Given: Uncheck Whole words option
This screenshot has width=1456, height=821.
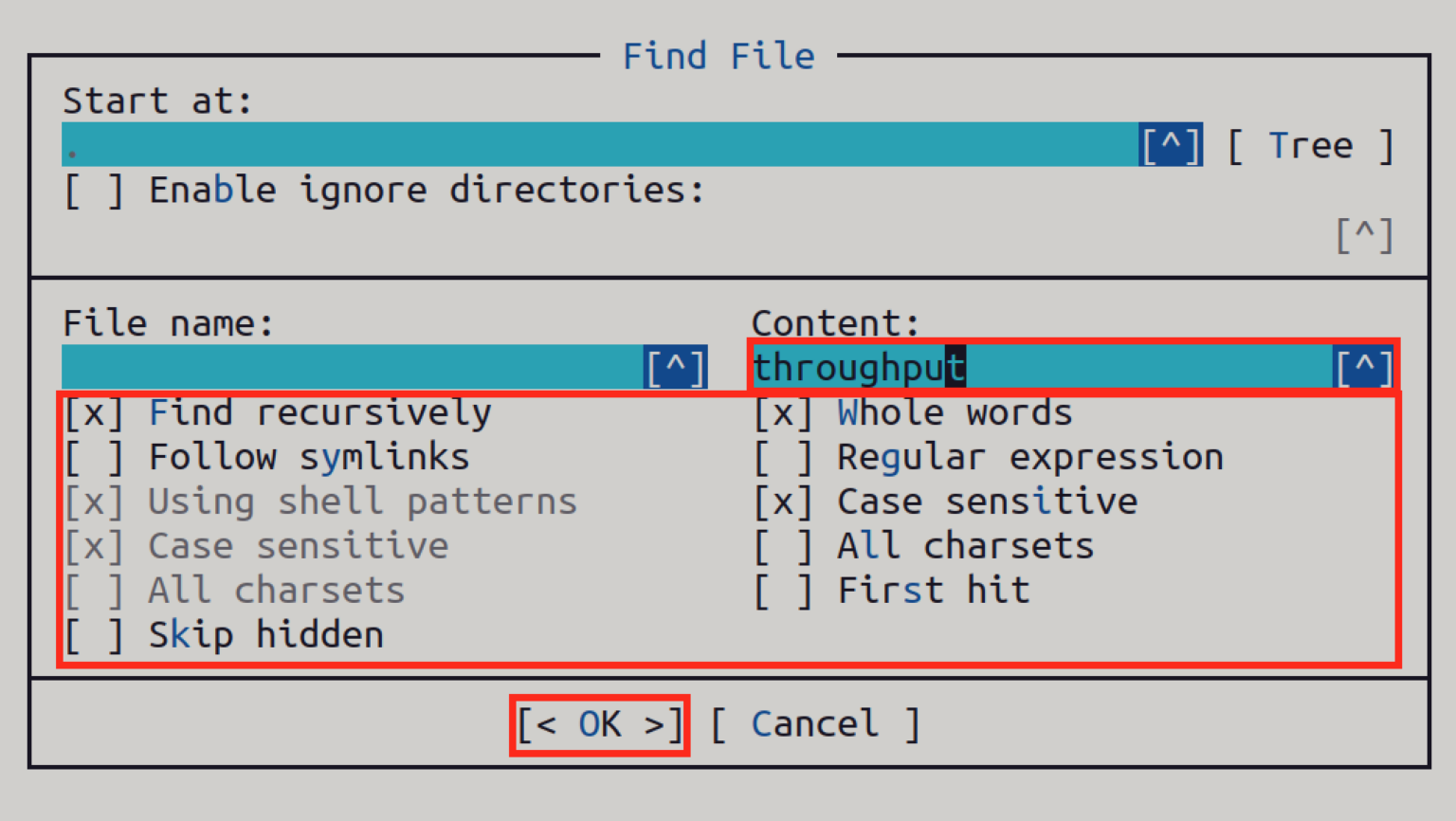Looking at the screenshot, I should click(x=783, y=413).
